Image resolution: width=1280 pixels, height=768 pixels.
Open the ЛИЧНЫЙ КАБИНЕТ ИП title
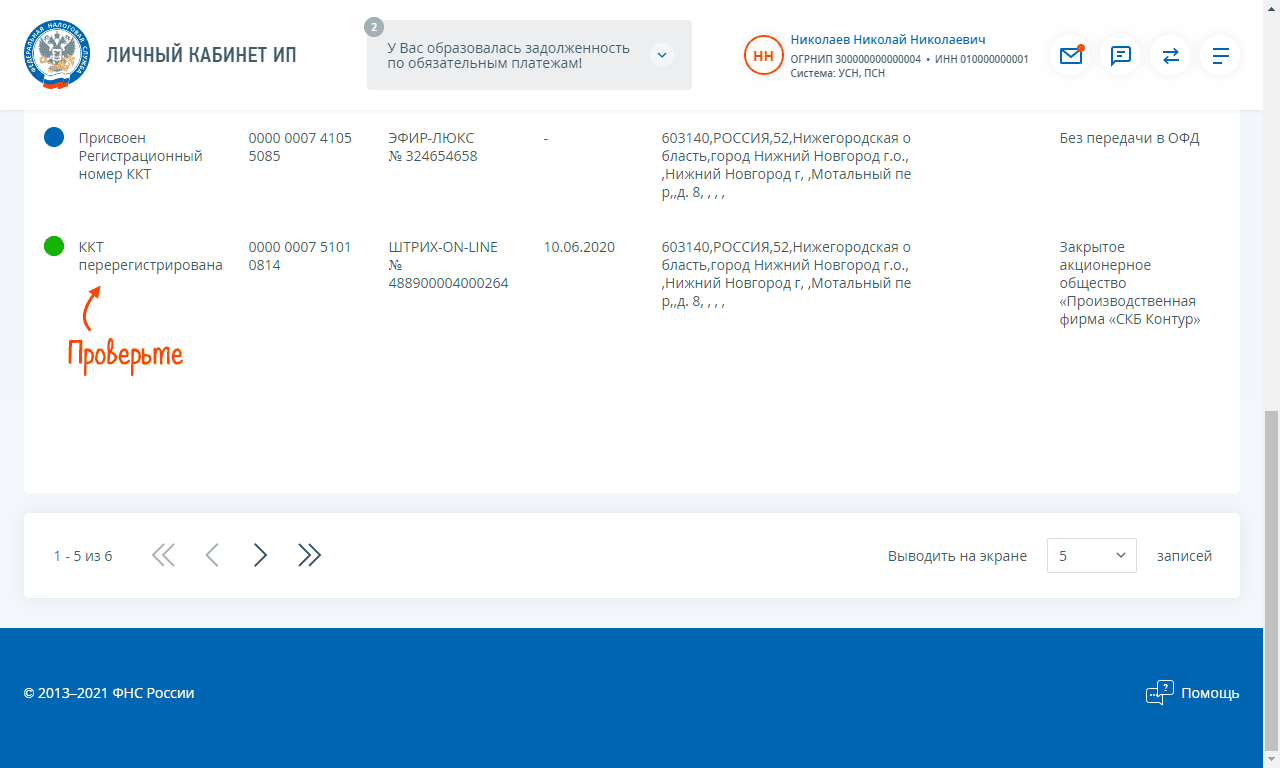[x=201, y=55]
